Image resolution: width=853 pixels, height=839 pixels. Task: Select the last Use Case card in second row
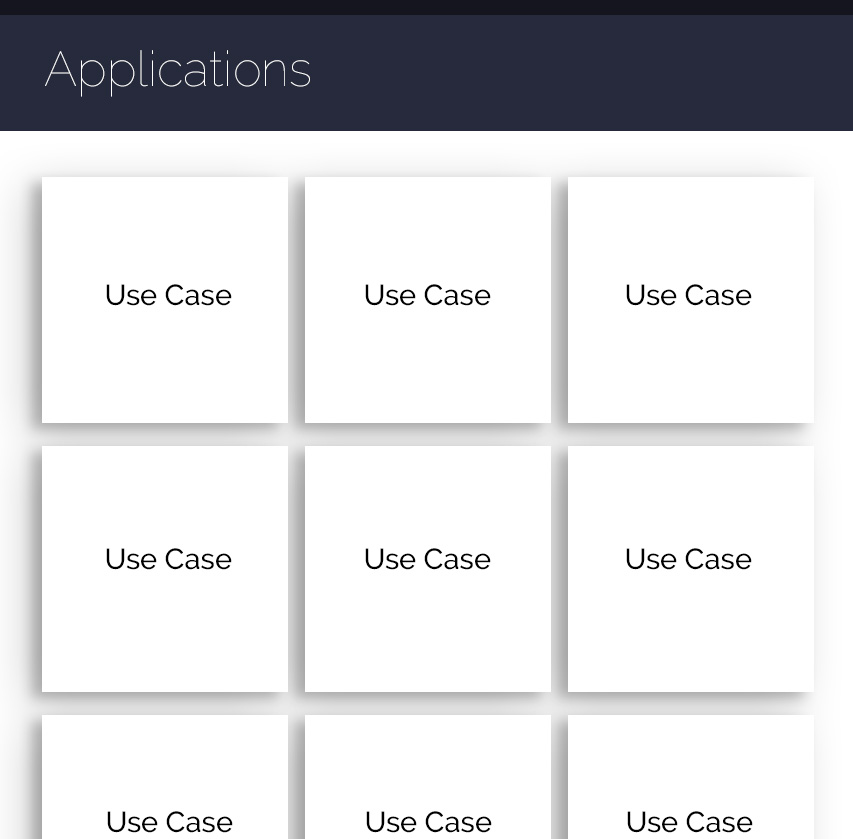point(691,569)
